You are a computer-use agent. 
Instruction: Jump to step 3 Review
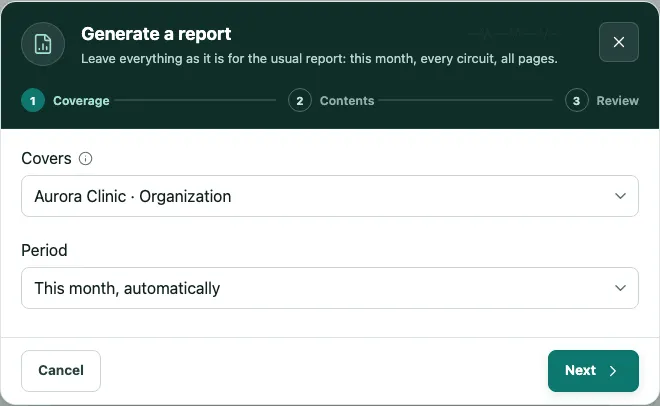click(x=602, y=101)
